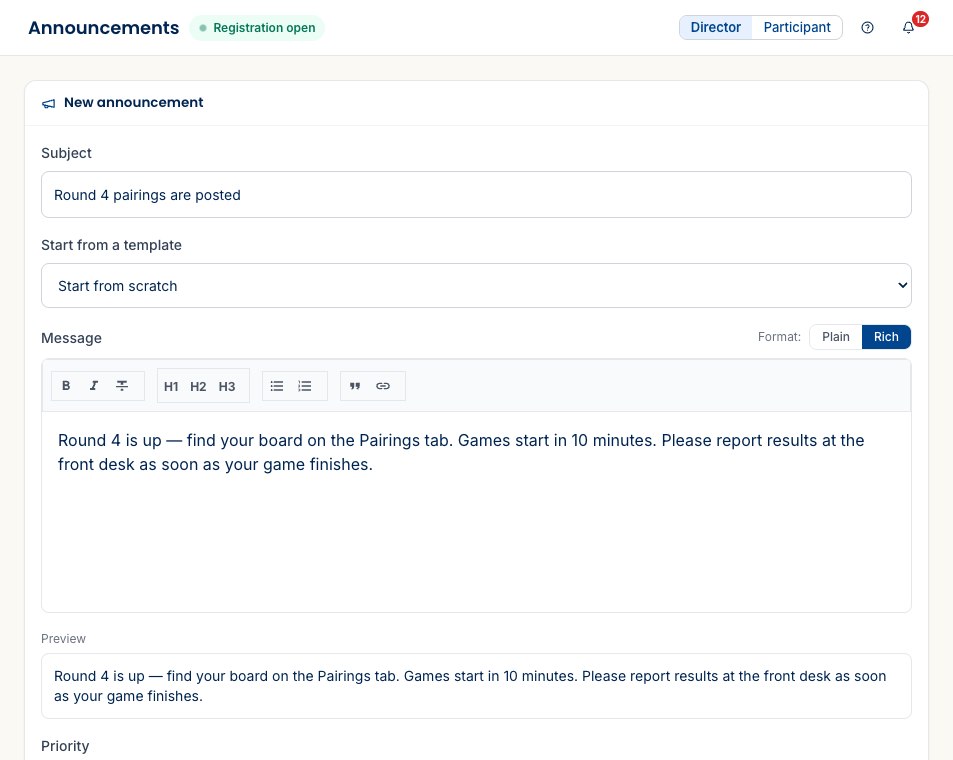Open notifications bell with 12 badge

coord(909,27)
